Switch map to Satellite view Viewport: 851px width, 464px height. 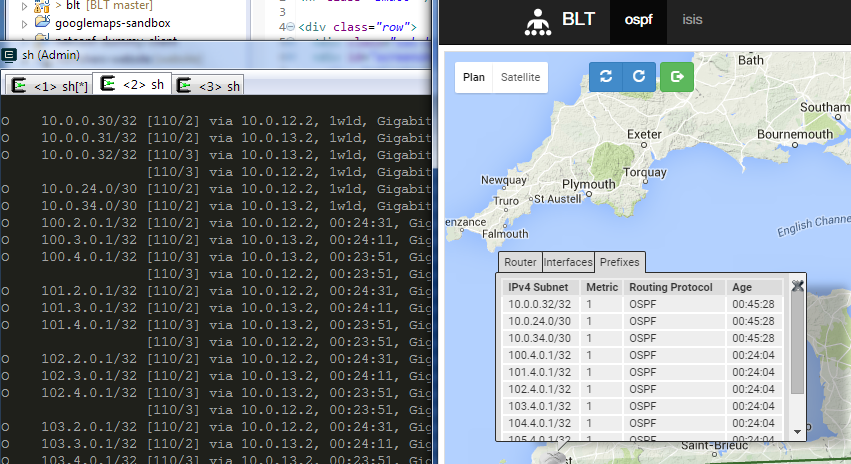pyautogui.click(x=520, y=77)
